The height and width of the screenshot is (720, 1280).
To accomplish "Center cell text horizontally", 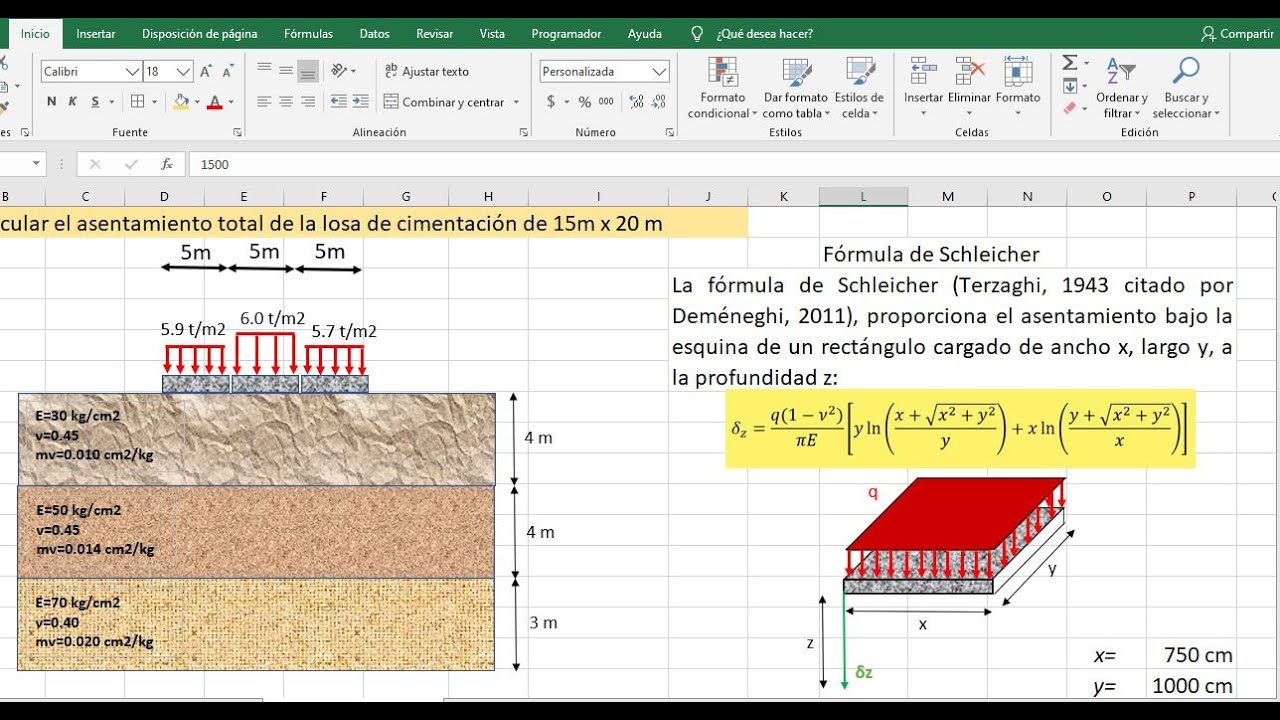I will click(286, 102).
